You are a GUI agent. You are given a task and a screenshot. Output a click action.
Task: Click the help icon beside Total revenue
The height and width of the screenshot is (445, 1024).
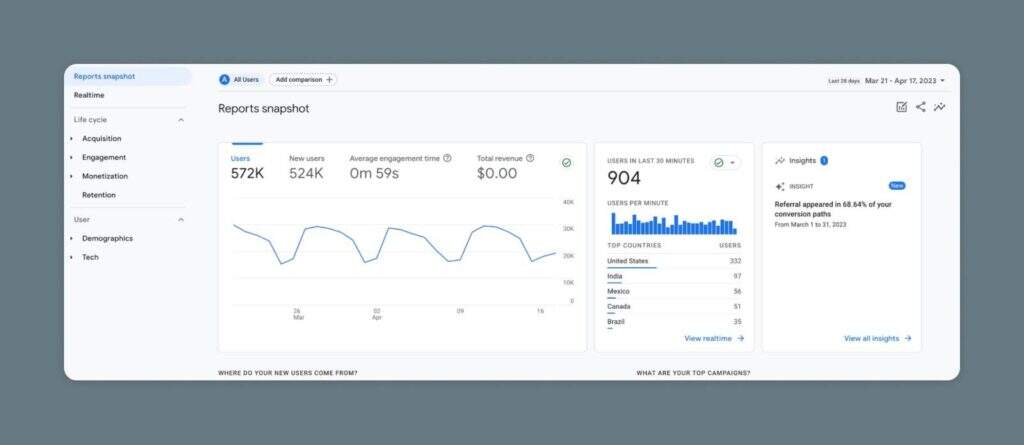click(x=530, y=158)
